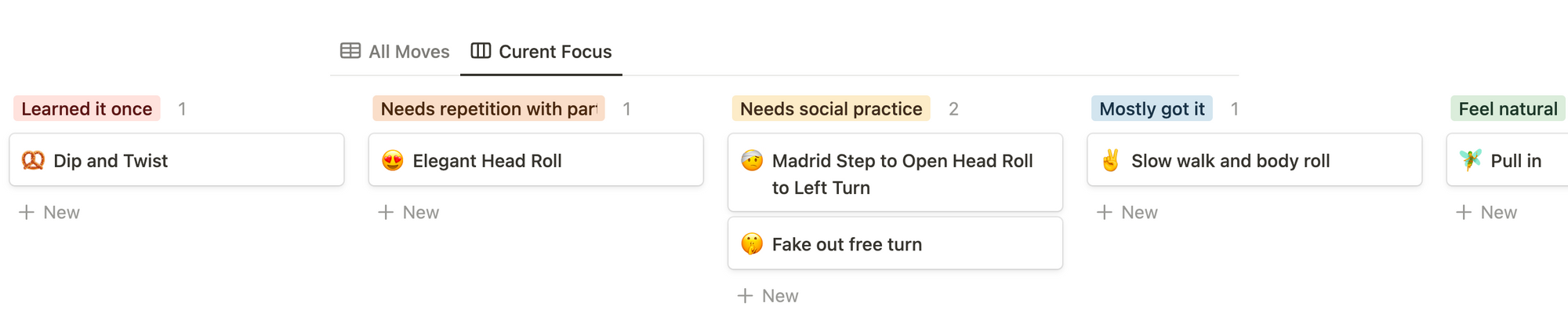Click victory hand emoji on Slow walk card
Viewport: 1568px width, 325px height.
click(1110, 161)
